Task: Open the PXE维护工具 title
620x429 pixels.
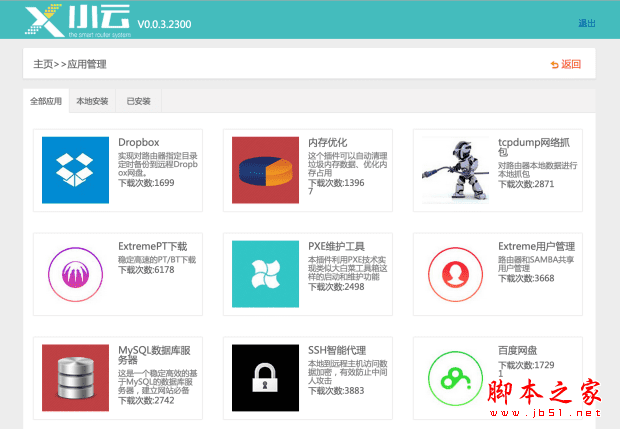Action: click(336, 246)
